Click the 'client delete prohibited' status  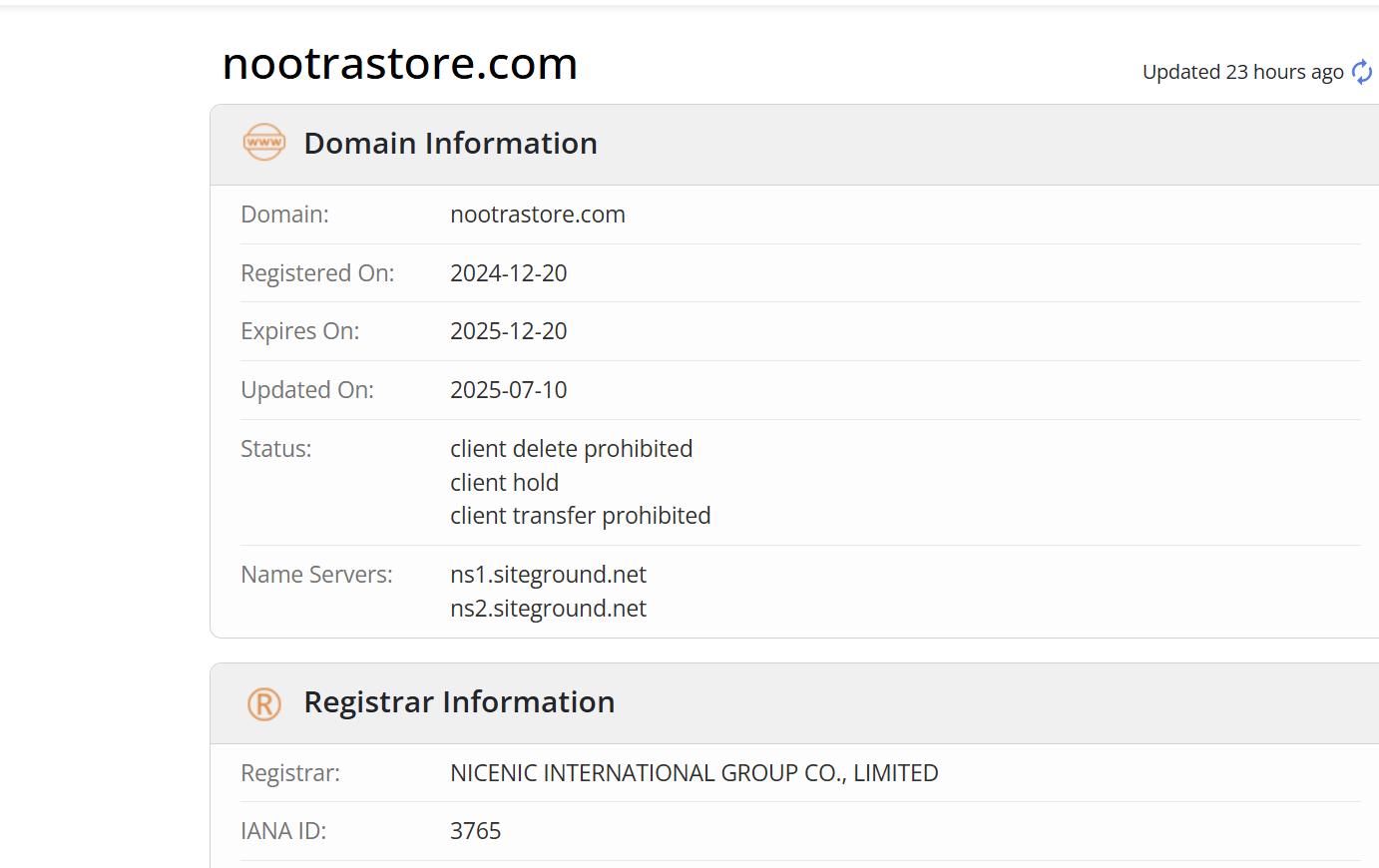click(571, 449)
